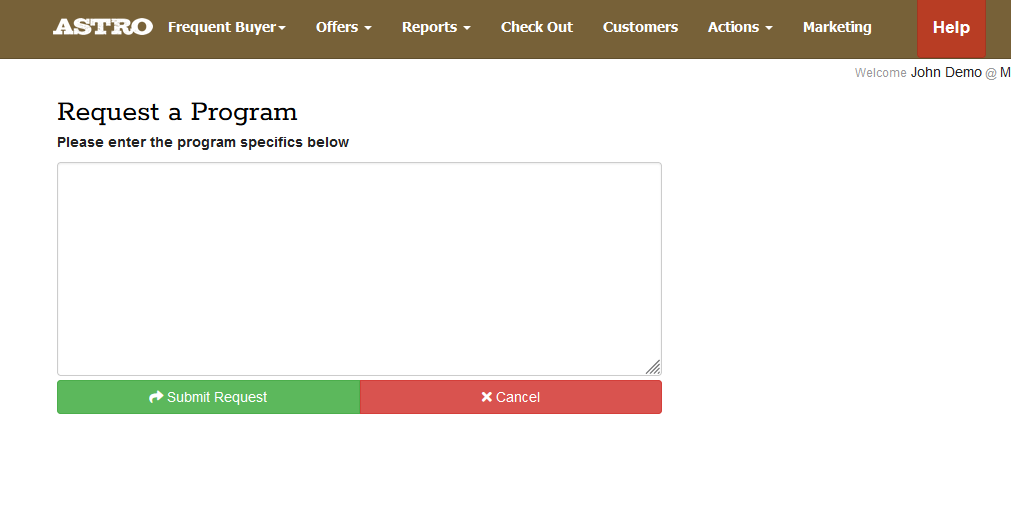Expand the Reports menu
The image size is (1011, 514).
pos(436,27)
